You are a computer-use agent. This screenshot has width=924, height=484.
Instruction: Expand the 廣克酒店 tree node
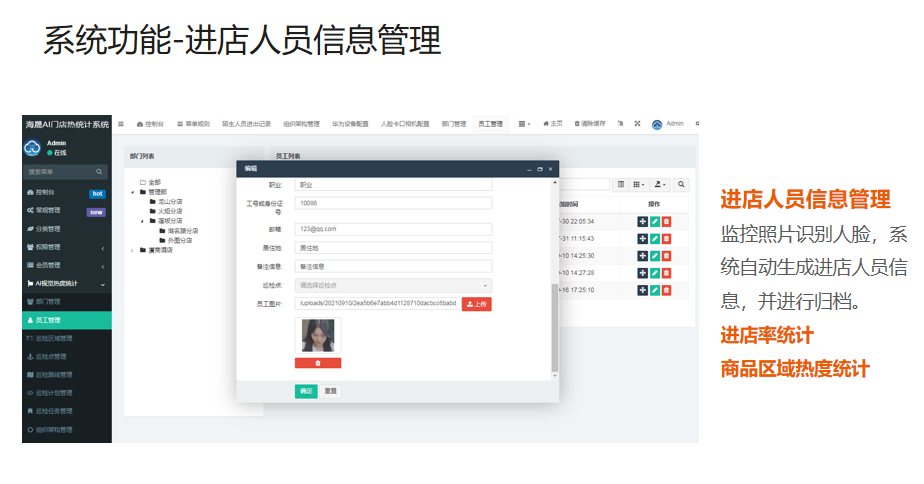point(132,250)
